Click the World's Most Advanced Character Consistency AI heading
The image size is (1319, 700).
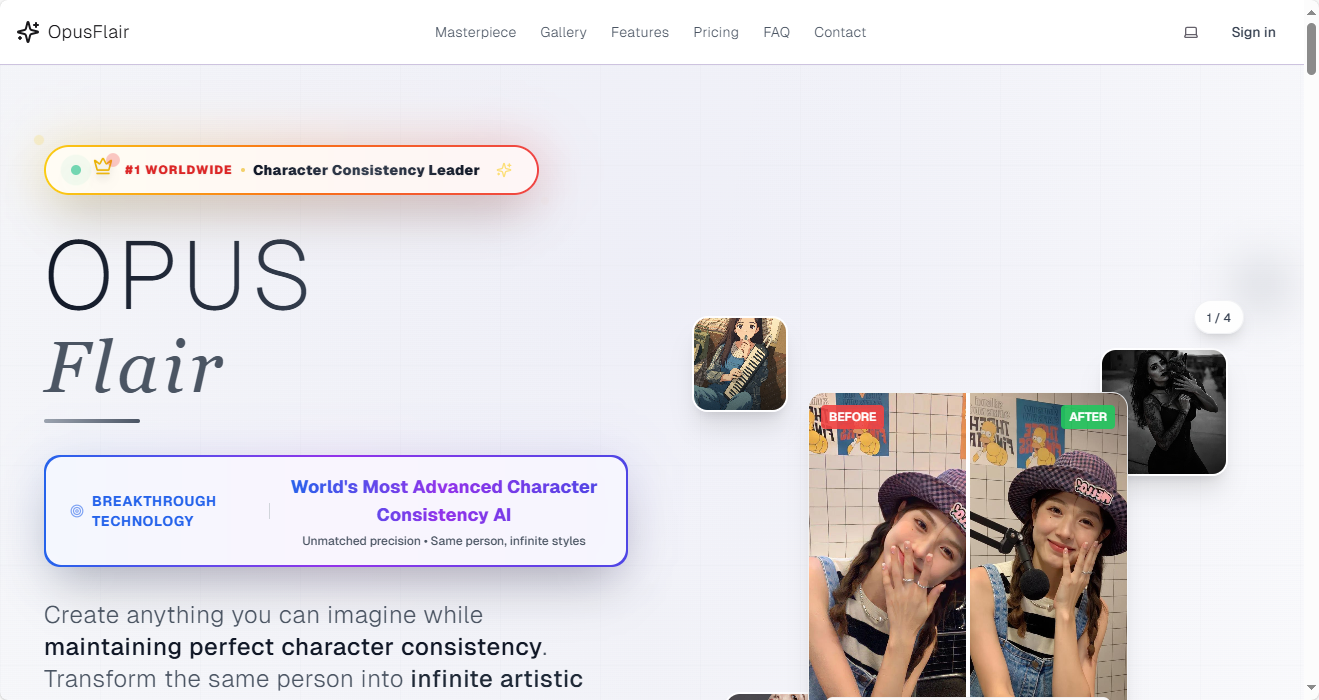(x=444, y=501)
